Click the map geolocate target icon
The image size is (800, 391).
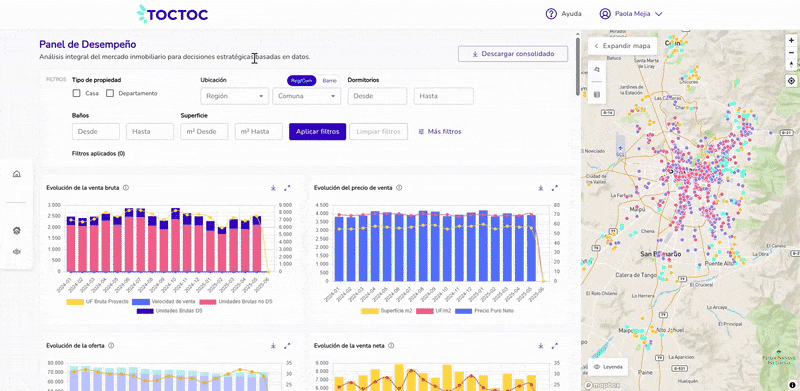(791, 81)
